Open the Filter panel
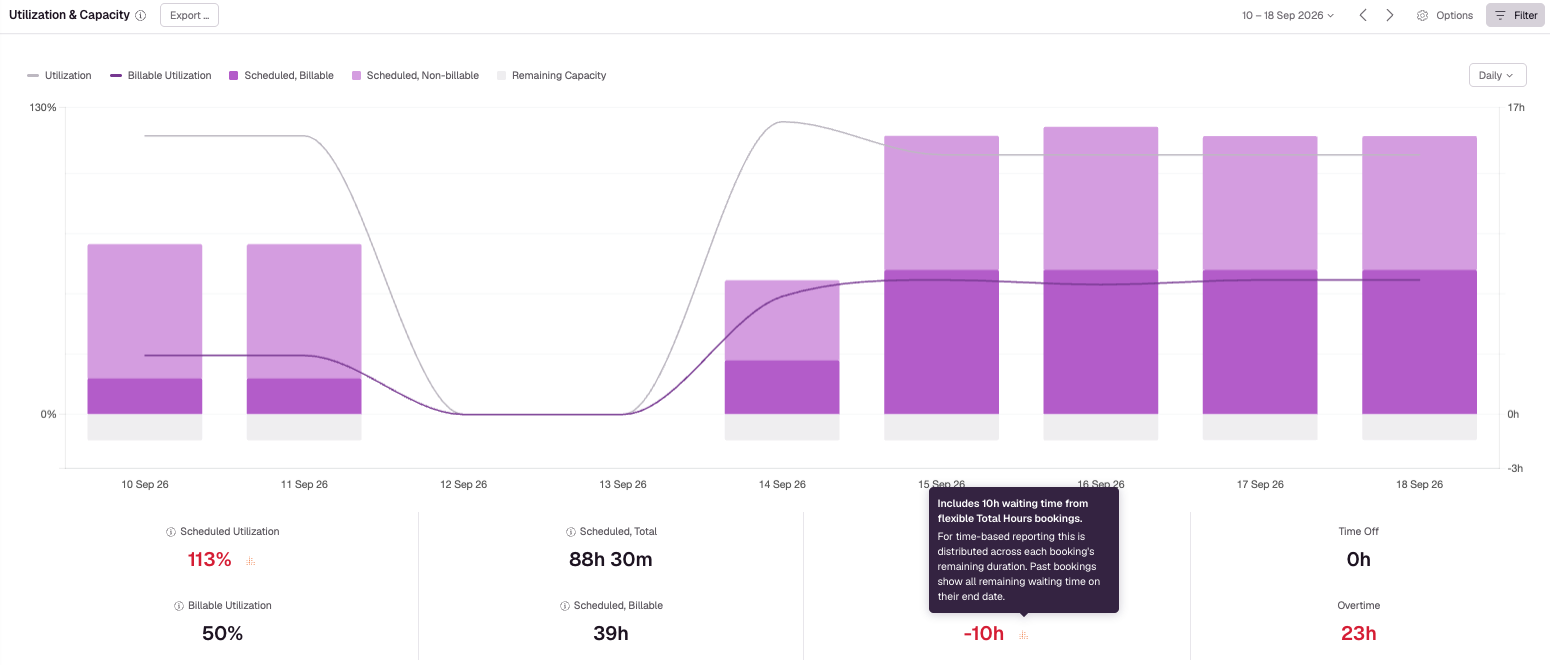Viewport: 1550px width, 665px height. pos(1516,15)
